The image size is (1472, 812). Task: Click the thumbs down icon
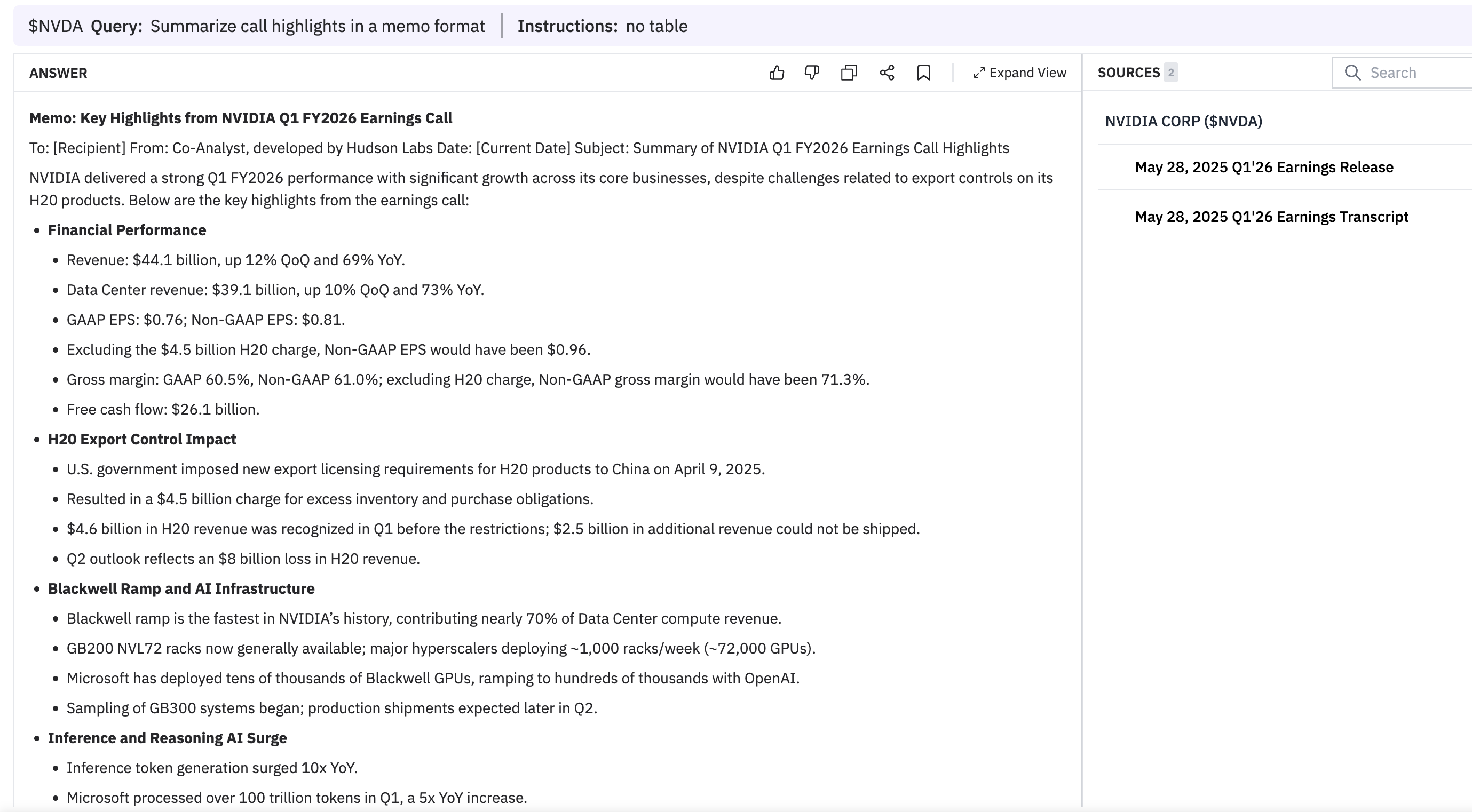point(812,73)
